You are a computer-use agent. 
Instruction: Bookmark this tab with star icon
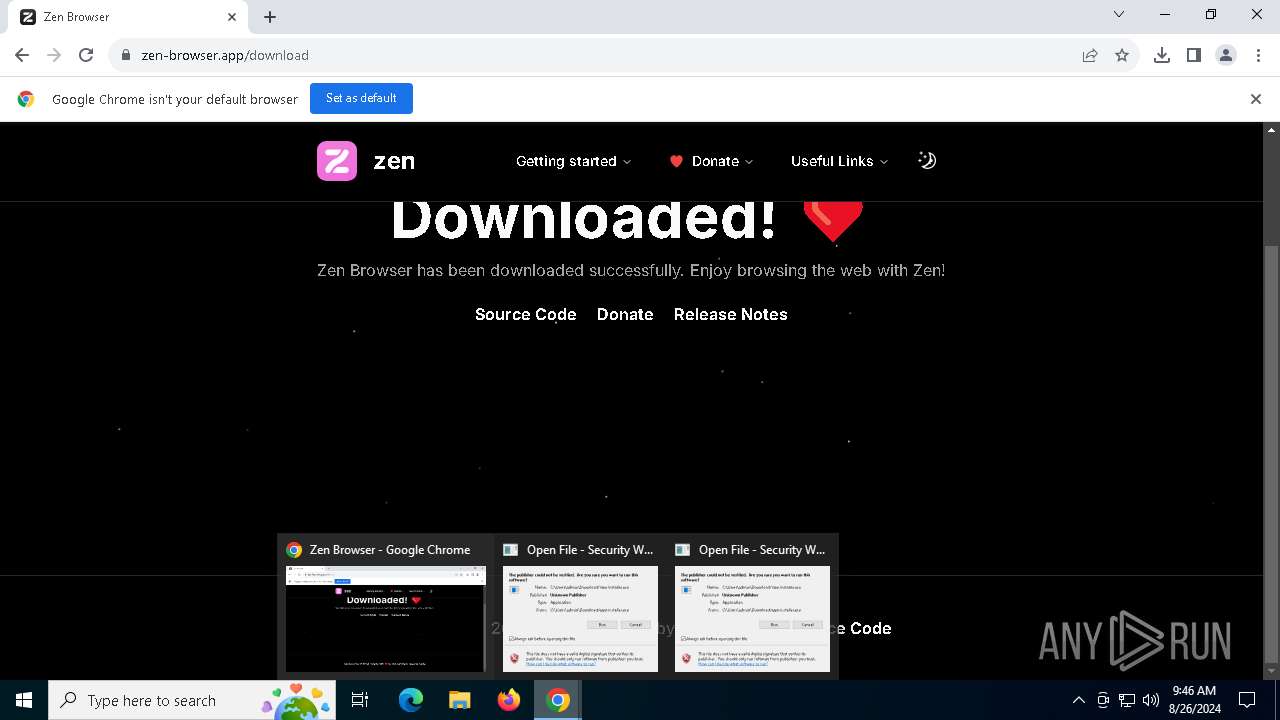tap(1122, 55)
